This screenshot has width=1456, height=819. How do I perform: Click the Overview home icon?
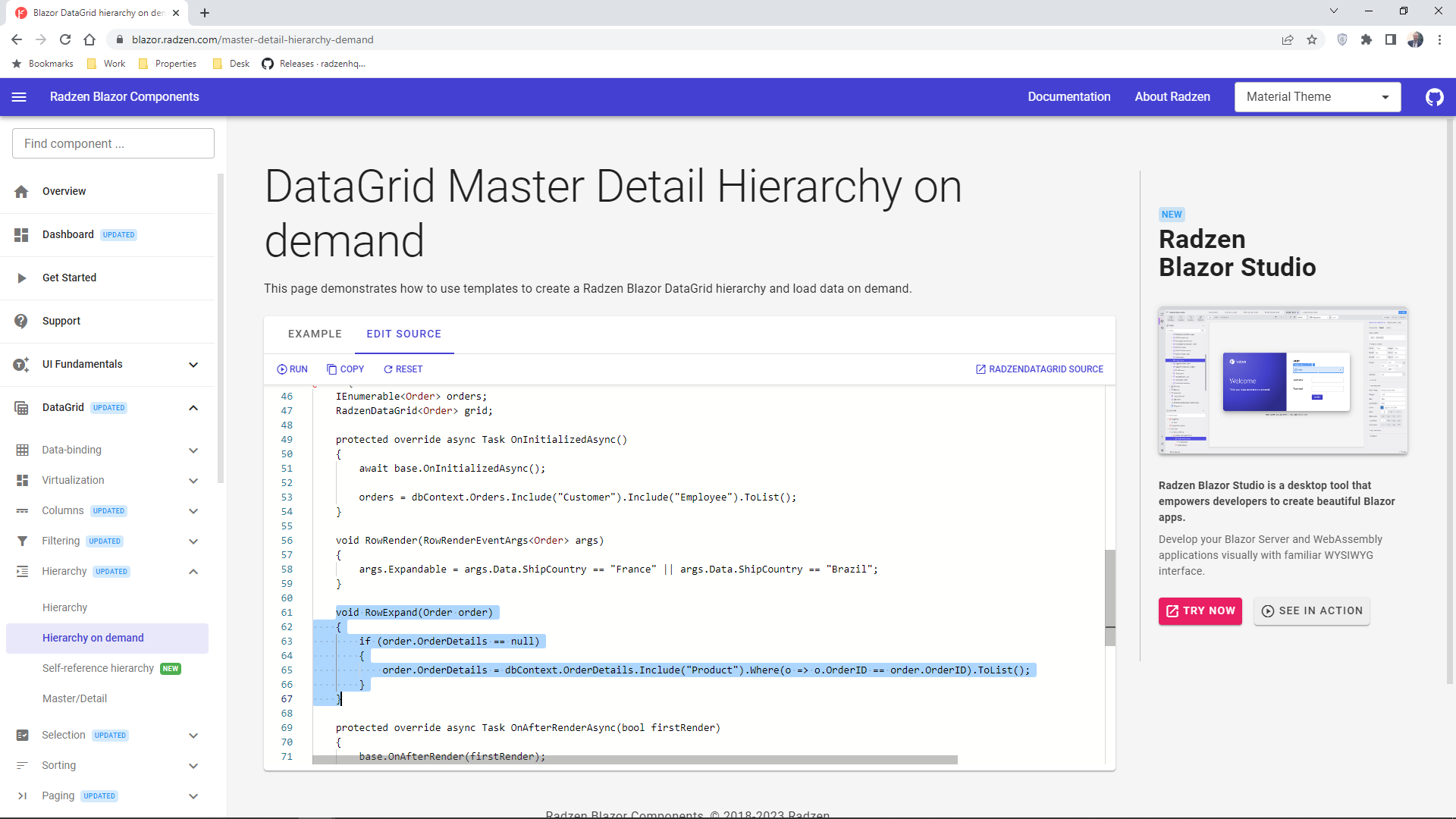pyautogui.click(x=21, y=192)
